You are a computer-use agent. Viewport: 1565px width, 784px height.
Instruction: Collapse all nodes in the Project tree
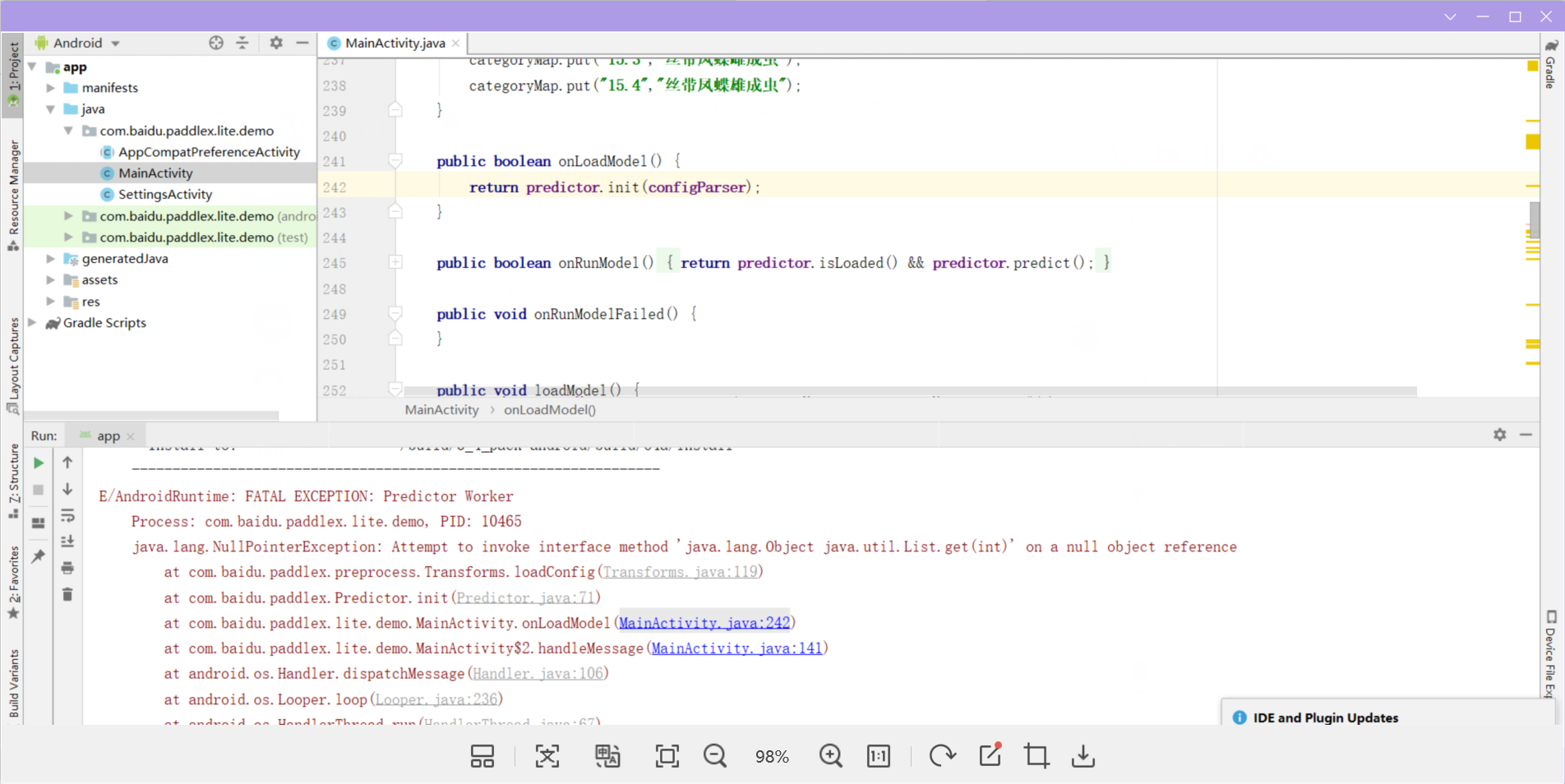242,43
